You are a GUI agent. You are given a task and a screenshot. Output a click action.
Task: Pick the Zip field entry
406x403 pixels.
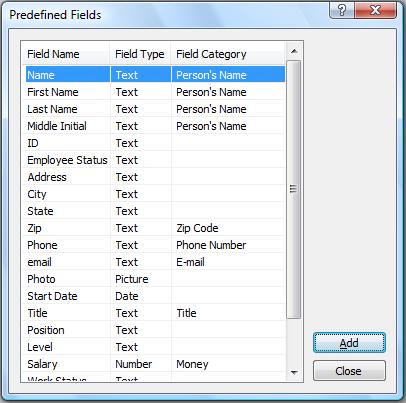pos(155,228)
